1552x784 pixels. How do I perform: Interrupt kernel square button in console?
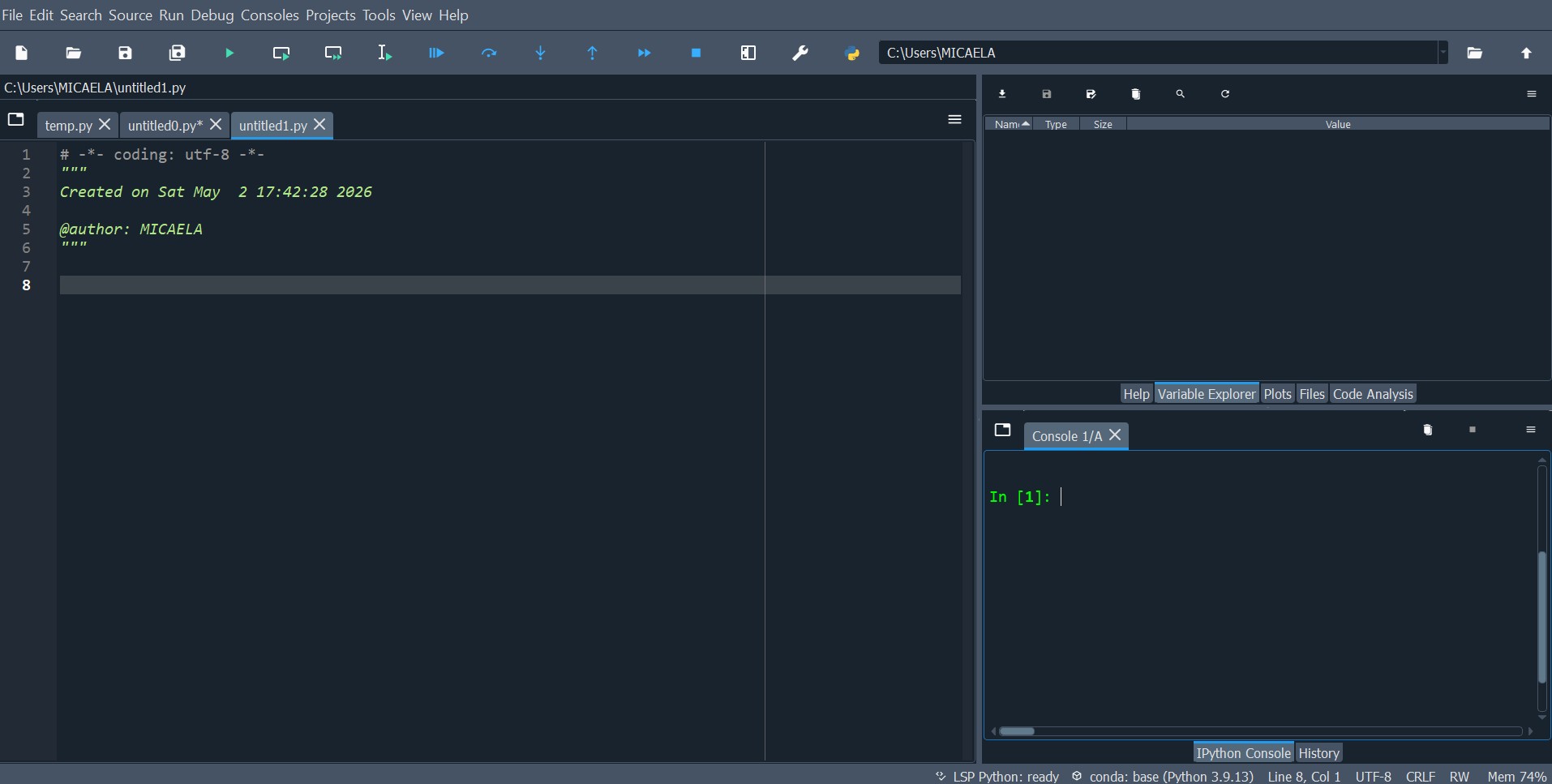click(1473, 430)
